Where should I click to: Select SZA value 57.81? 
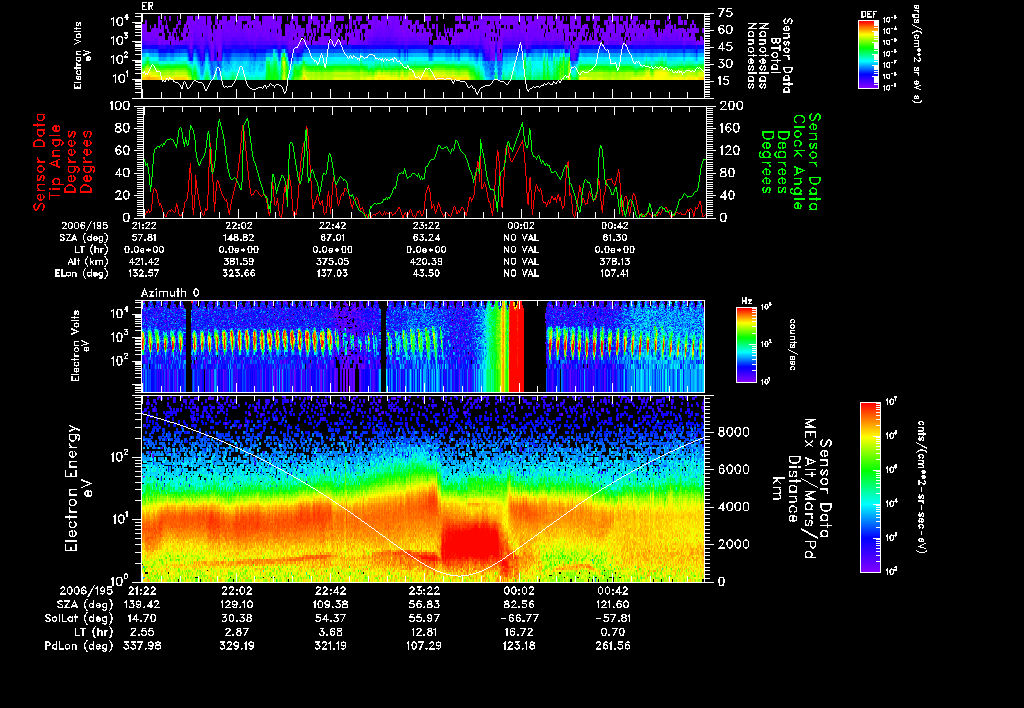tap(142, 238)
